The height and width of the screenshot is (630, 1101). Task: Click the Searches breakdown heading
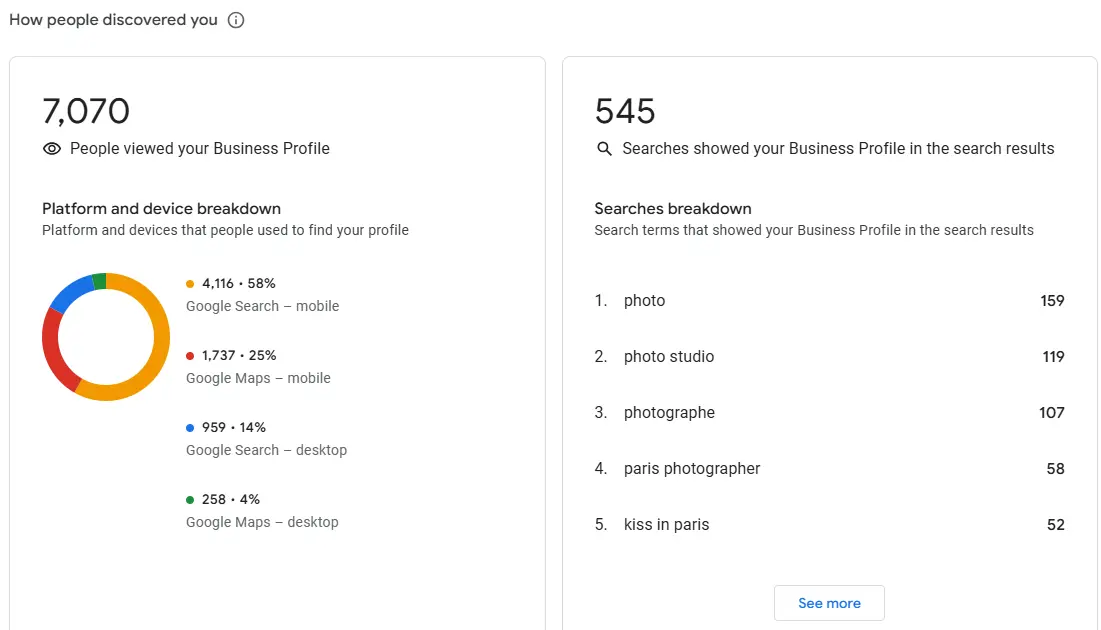click(672, 208)
